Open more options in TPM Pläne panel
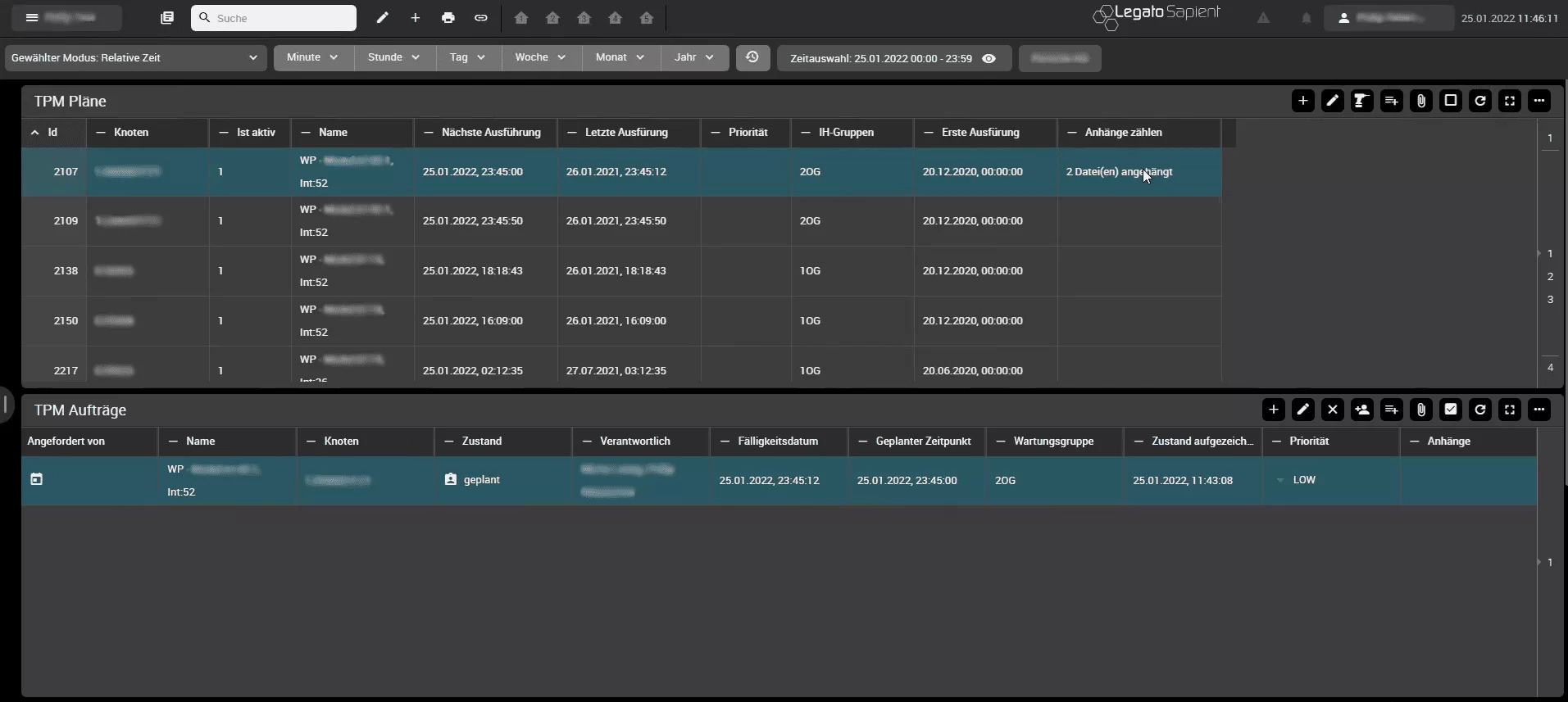The width and height of the screenshot is (1568, 702). pos(1539,101)
